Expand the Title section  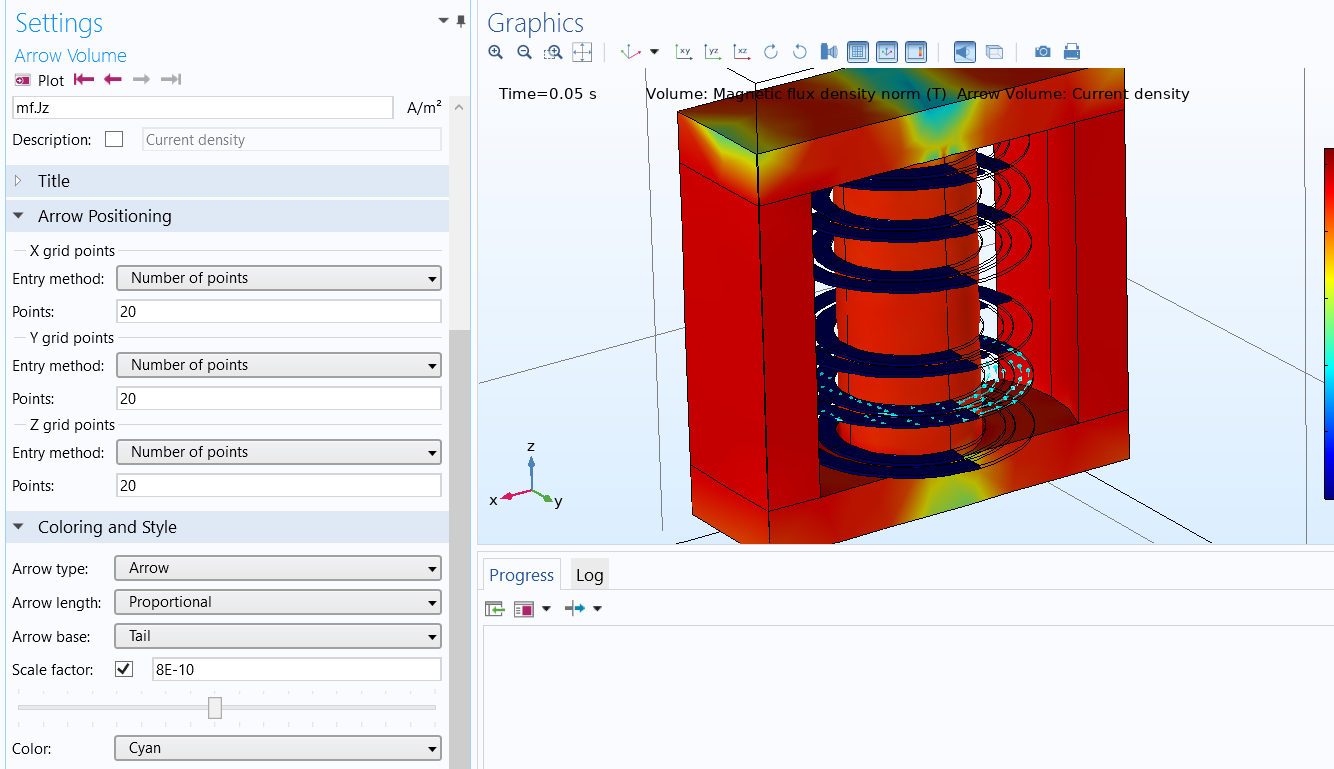(53, 181)
